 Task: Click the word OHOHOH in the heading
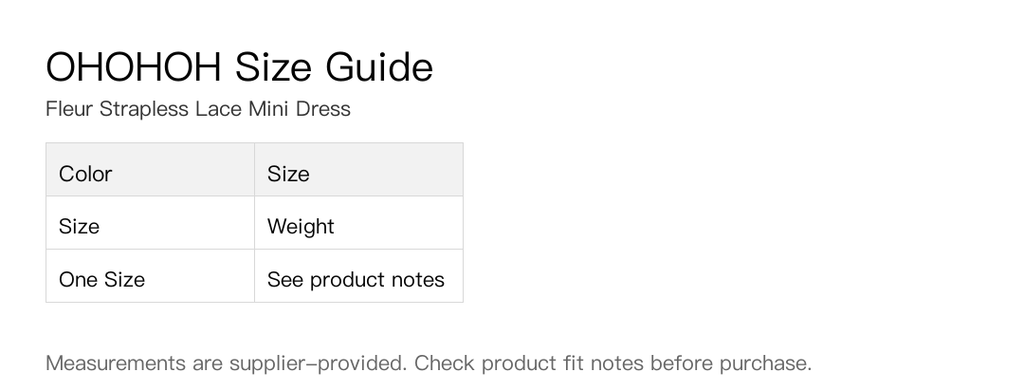pyautogui.click(x=133, y=67)
